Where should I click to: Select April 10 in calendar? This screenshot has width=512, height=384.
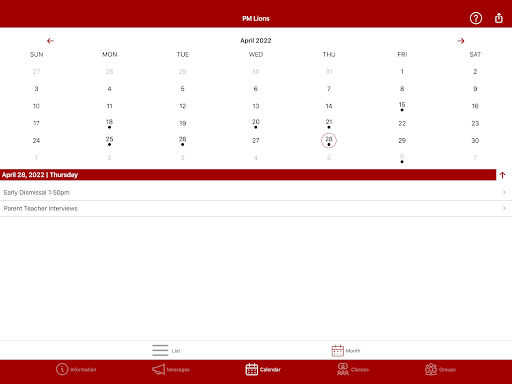[36, 106]
